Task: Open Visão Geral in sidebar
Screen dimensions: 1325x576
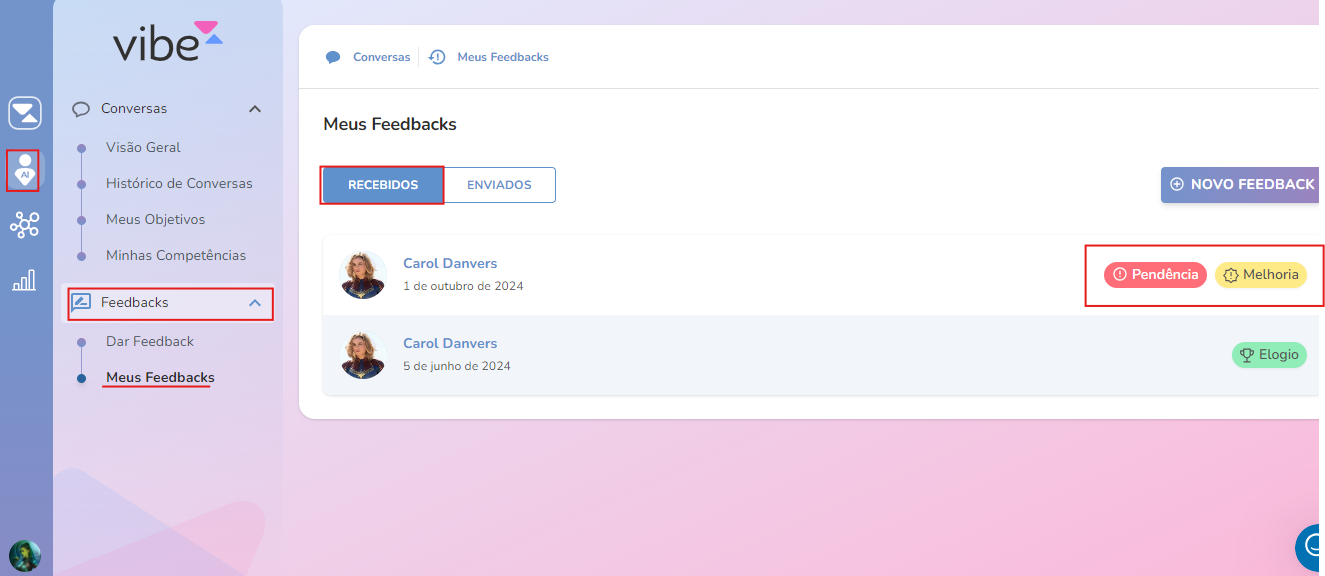Action: click(x=143, y=147)
